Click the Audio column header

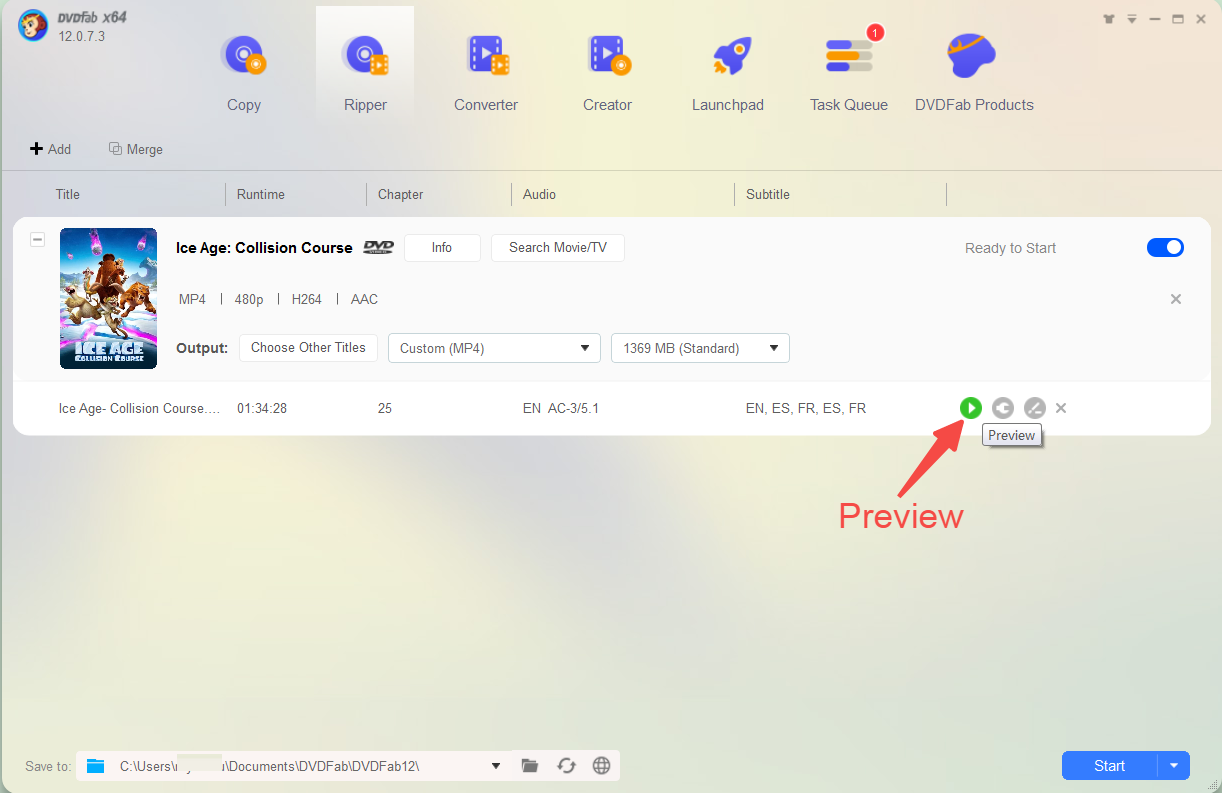click(x=540, y=194)
